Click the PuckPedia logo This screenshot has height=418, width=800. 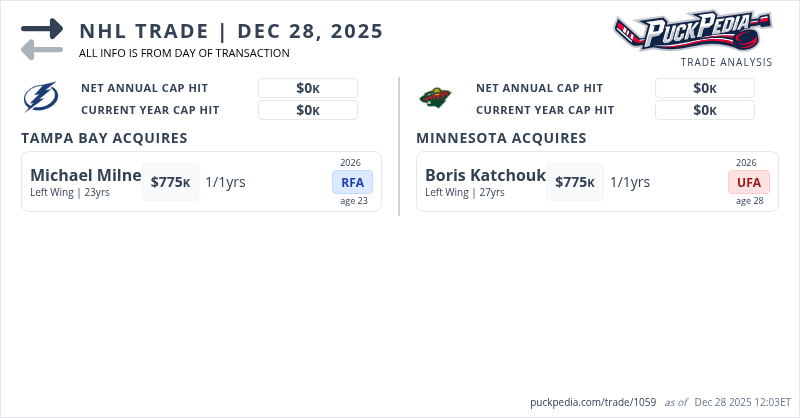click(x=693, y=31)
